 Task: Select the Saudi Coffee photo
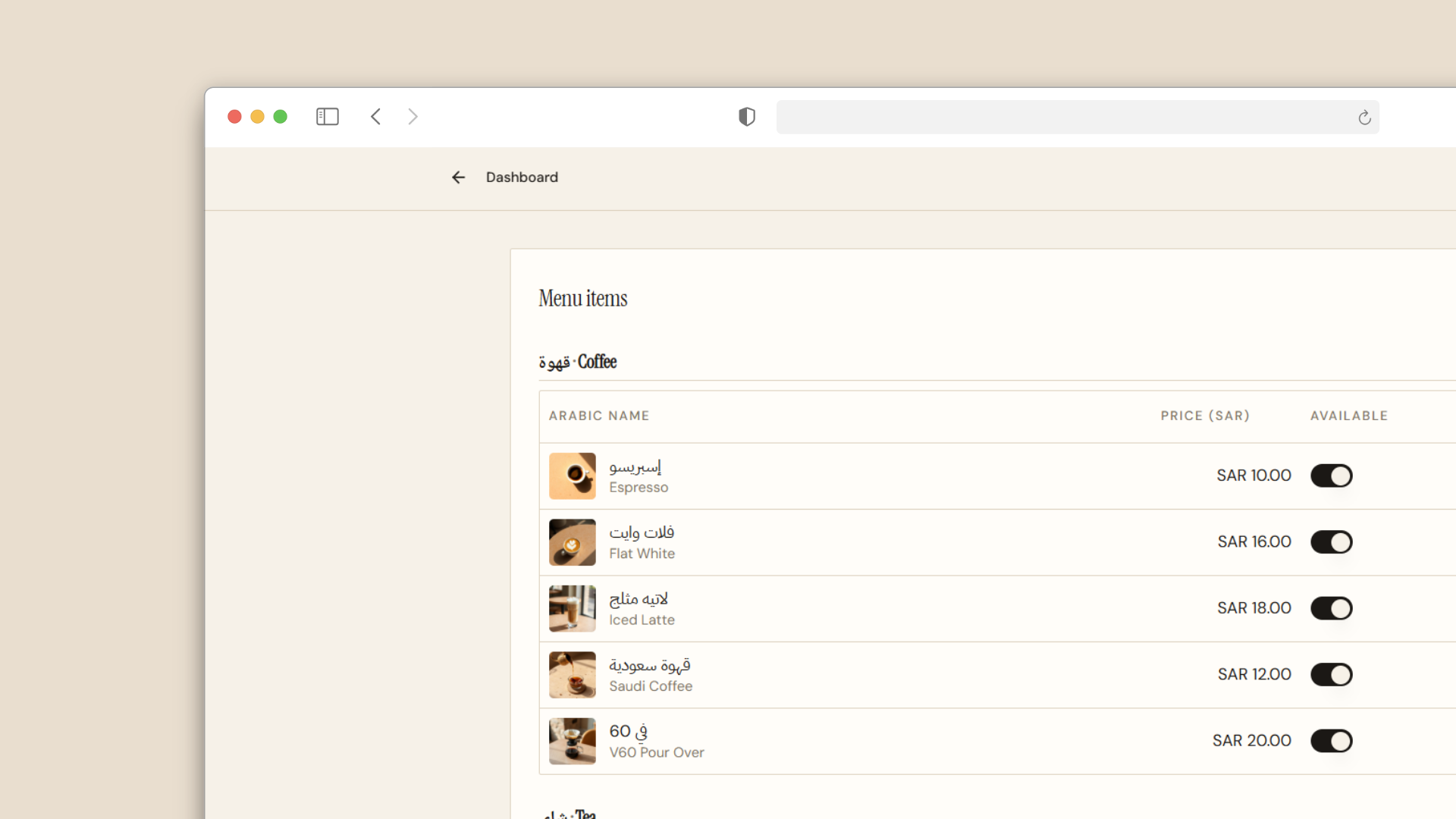pos(573,675)
